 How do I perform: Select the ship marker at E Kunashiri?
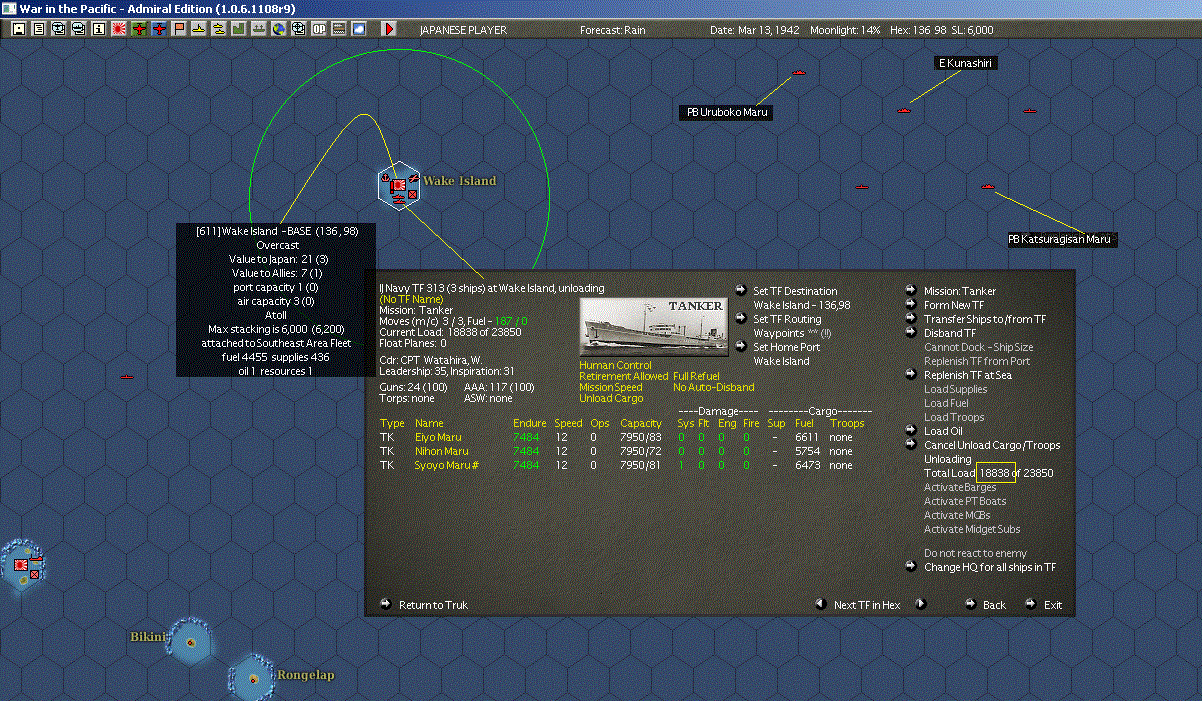904,110
